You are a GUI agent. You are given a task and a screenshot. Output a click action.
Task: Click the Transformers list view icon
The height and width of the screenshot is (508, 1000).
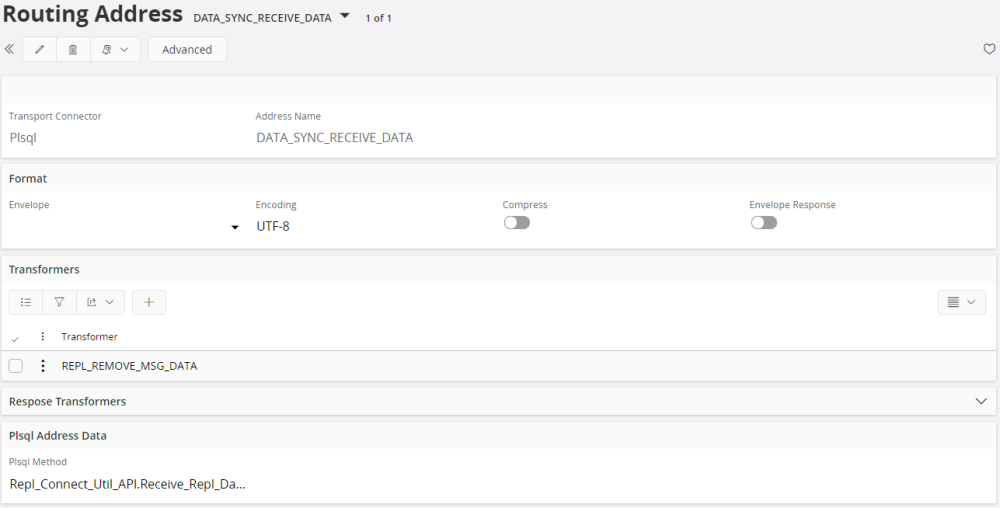(26, 302)
